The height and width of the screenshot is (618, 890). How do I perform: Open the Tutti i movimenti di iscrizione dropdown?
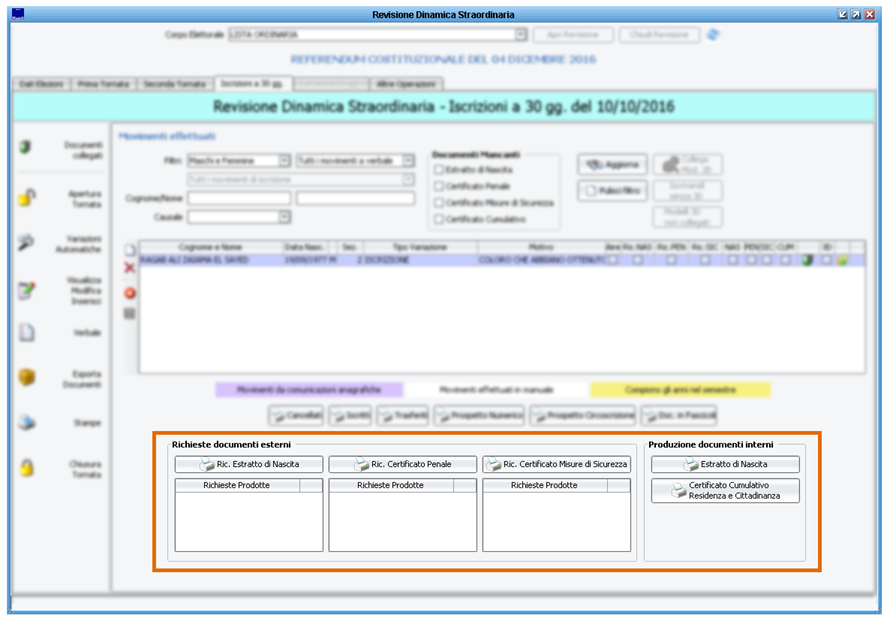[408, 180]
